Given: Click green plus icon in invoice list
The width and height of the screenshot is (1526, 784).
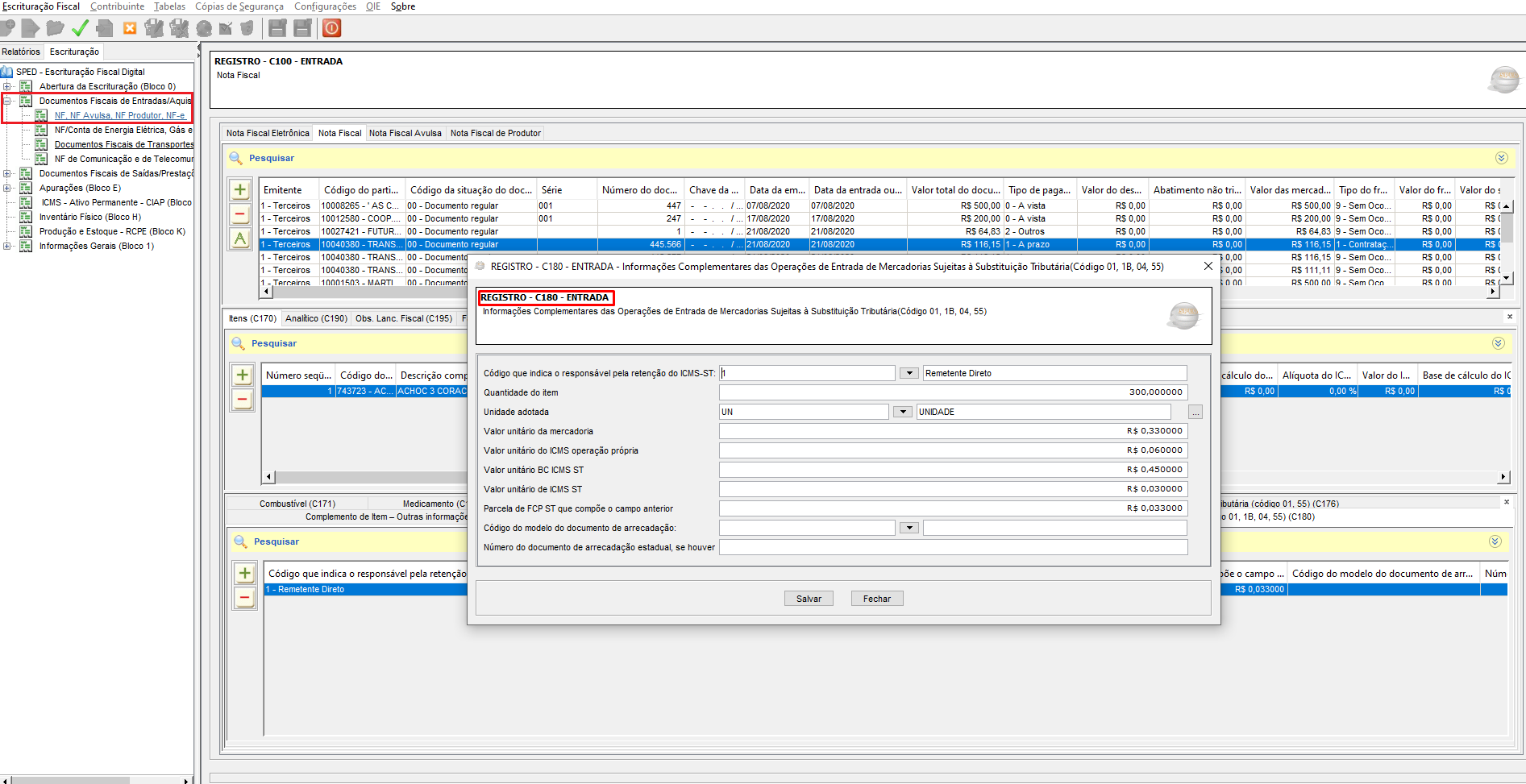Looking at the screenshot, I should tap(240, 190).
